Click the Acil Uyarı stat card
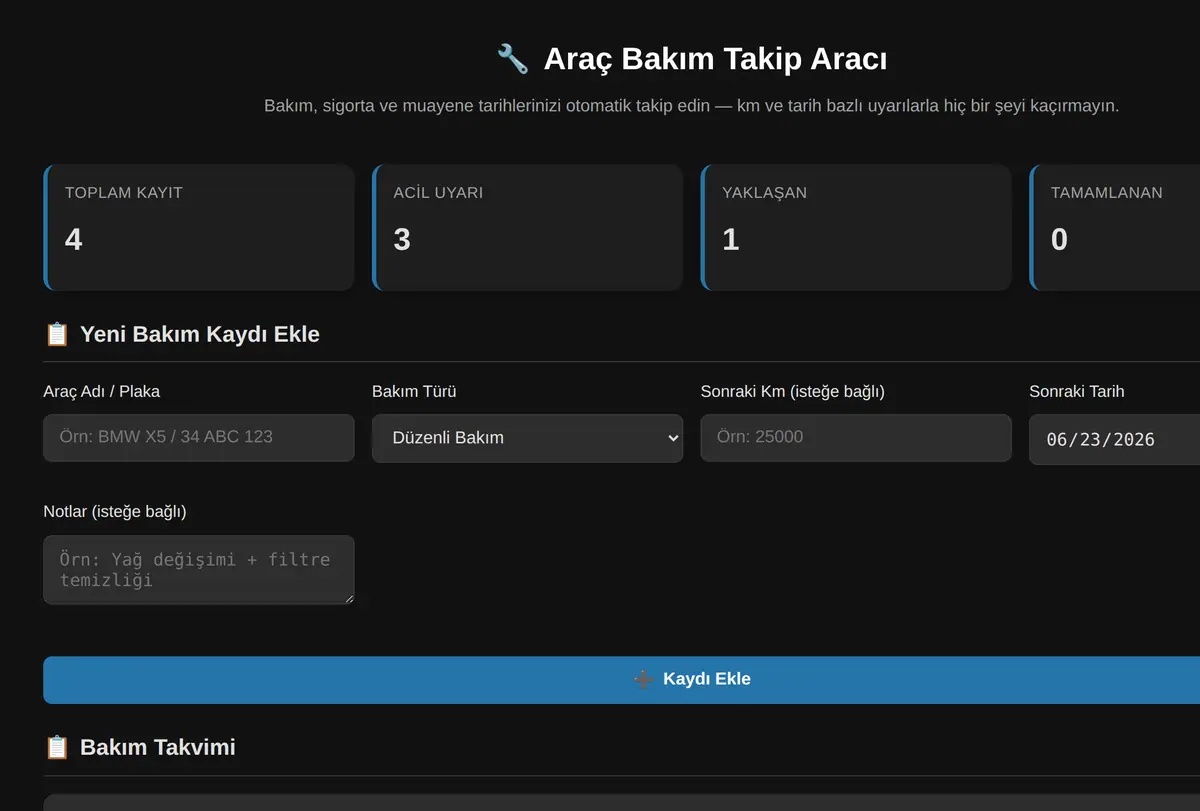The image size is (1200, 811). pos(527,228)
